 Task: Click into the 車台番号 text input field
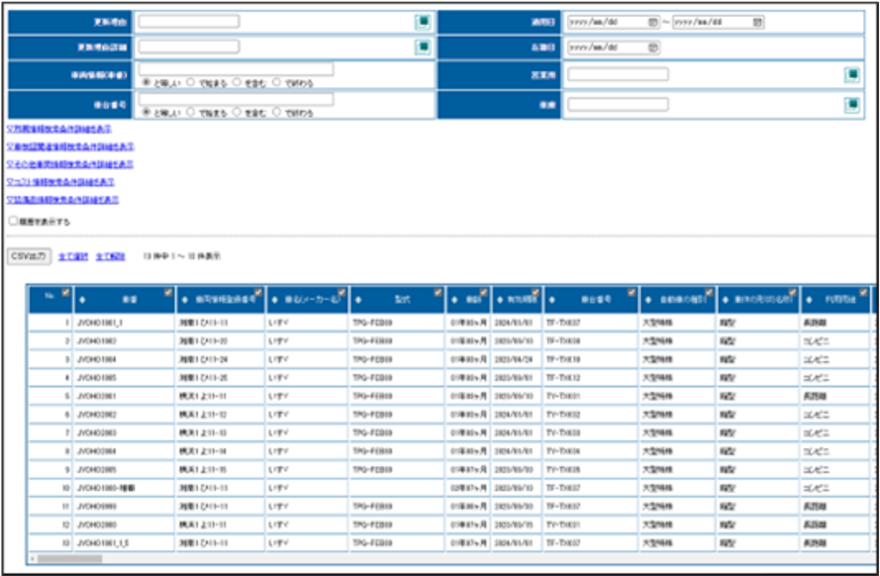point(236,99)
